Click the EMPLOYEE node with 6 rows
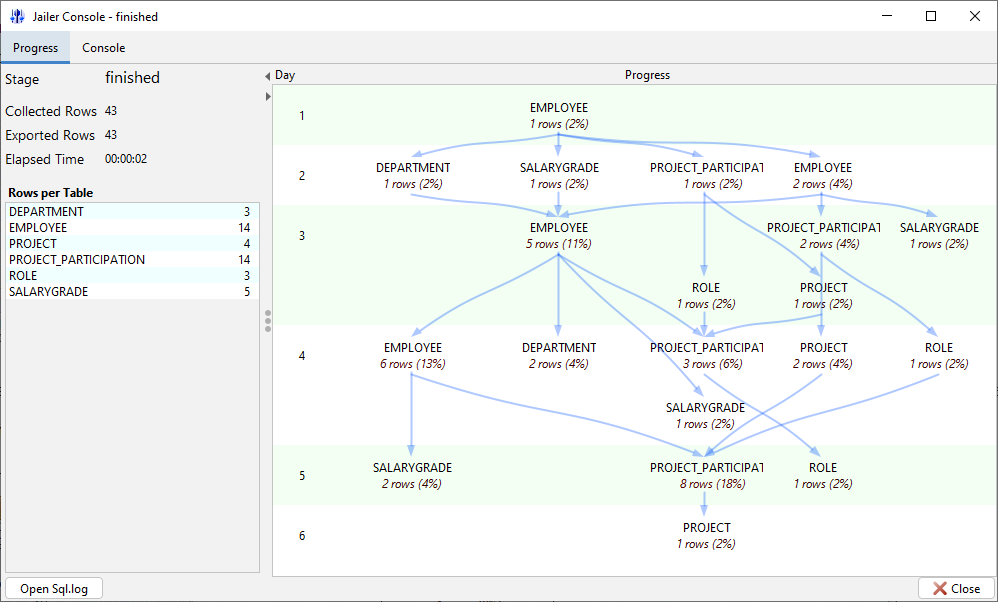The width and height of the screenshot is (998, 602). point(412,355)
